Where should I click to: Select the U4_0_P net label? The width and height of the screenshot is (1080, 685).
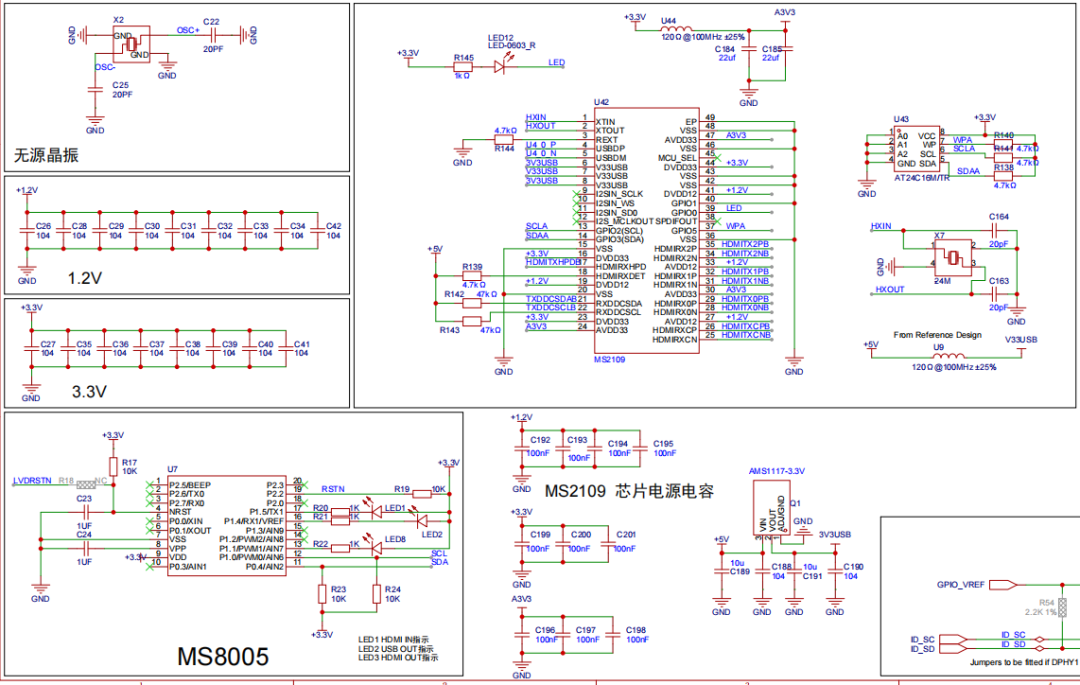click(x=541, y=145)
